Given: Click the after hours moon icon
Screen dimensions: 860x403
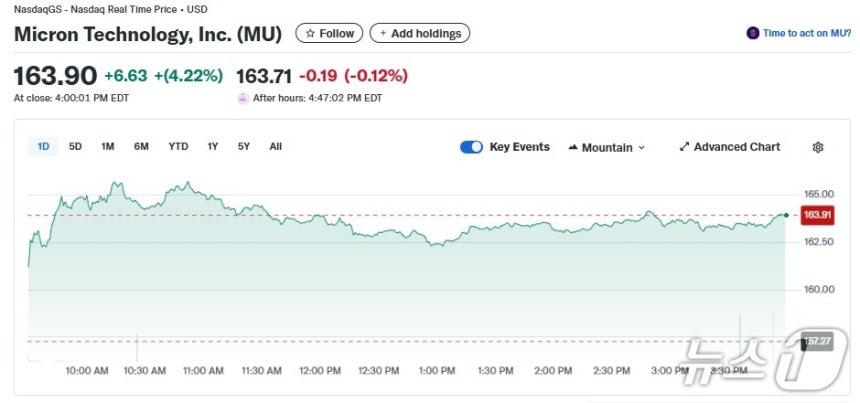Looking at the screenshot, I should click(x=242, y=98).
